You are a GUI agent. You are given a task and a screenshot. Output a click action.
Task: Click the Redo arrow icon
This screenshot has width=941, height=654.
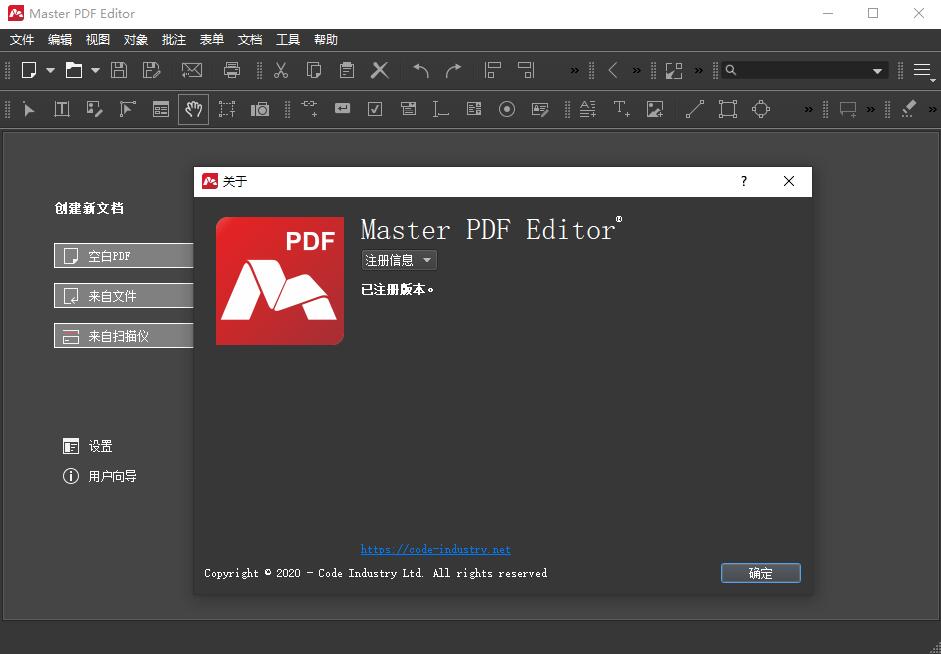pos(454,70)
